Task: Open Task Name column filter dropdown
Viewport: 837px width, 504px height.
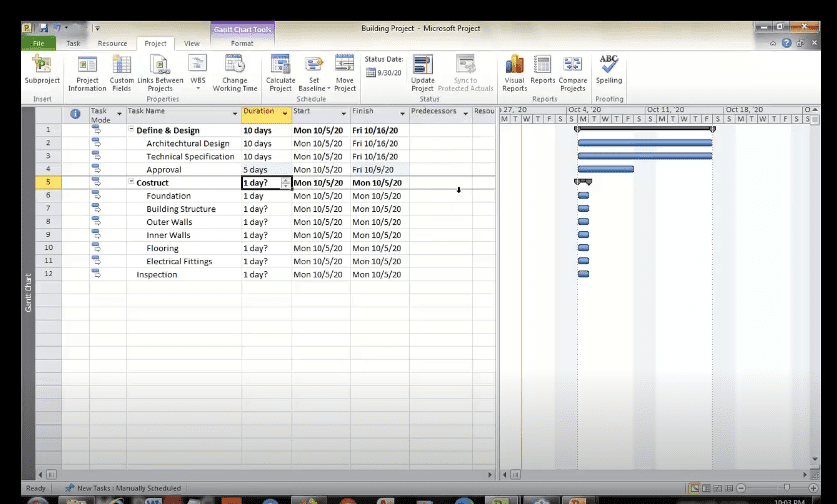Action: 235,114
